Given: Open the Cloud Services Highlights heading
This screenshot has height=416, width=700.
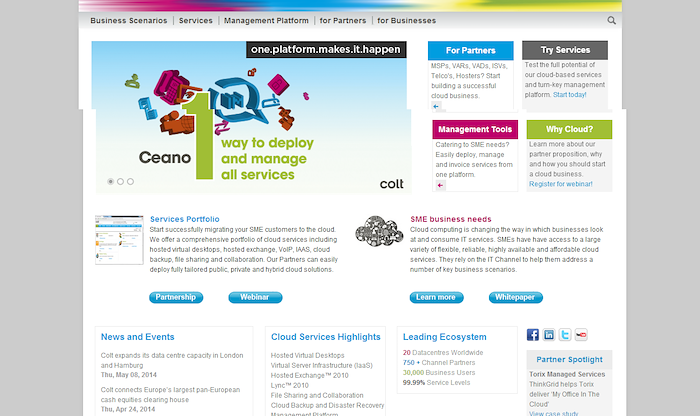Looking at the screenshot, I should click(326, 337).
